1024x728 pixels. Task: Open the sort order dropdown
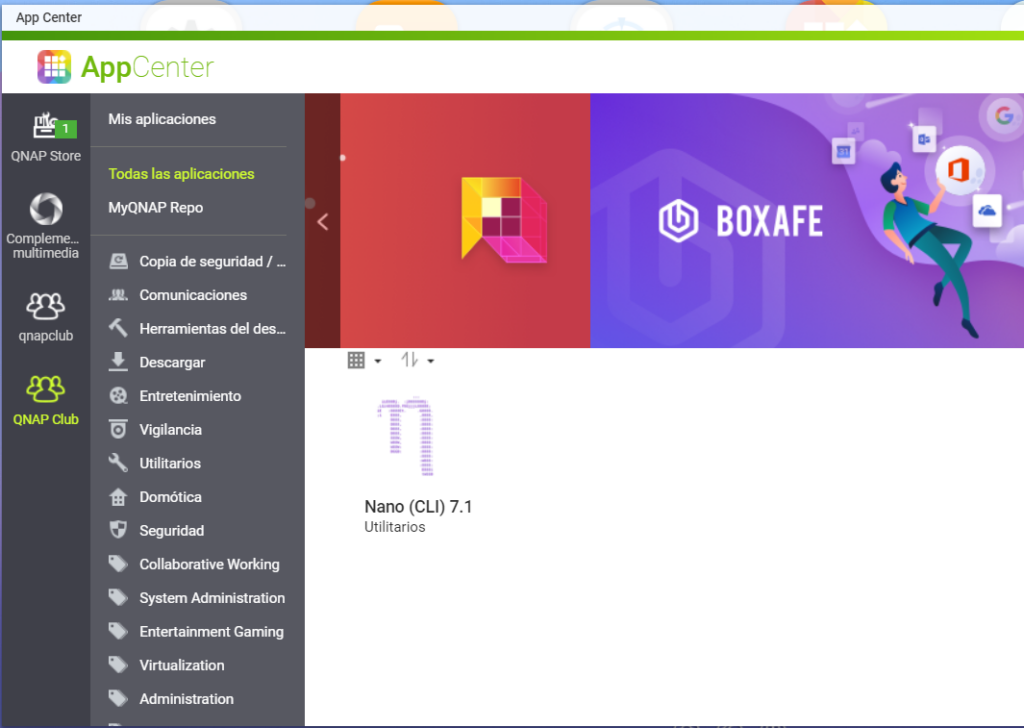pos(417,361)
